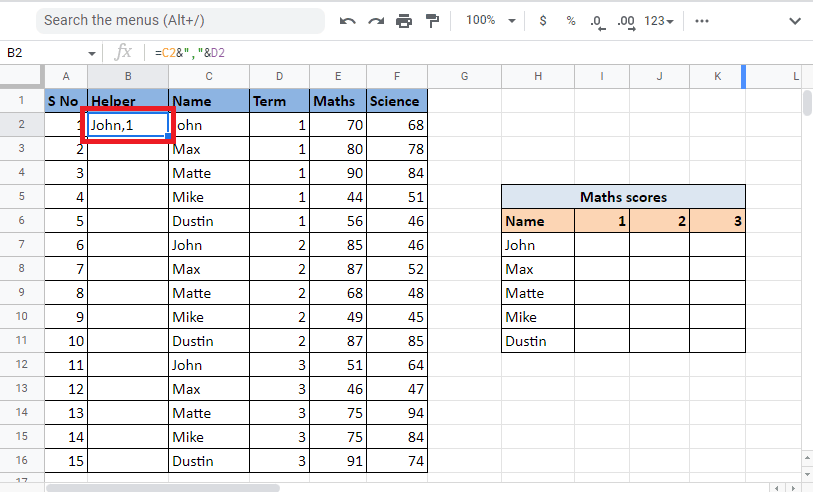Decrease decimal places icon
The image size is (813, 492).
tap(597, 22)
